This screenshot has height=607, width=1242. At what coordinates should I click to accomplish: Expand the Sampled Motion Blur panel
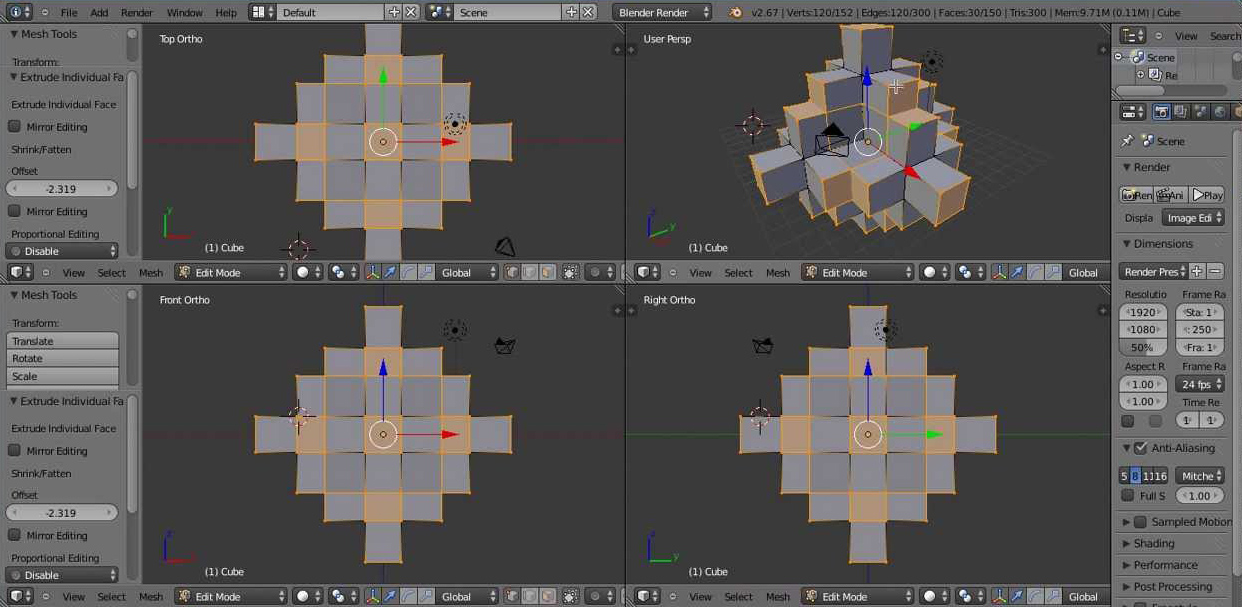coord(1126,522)
